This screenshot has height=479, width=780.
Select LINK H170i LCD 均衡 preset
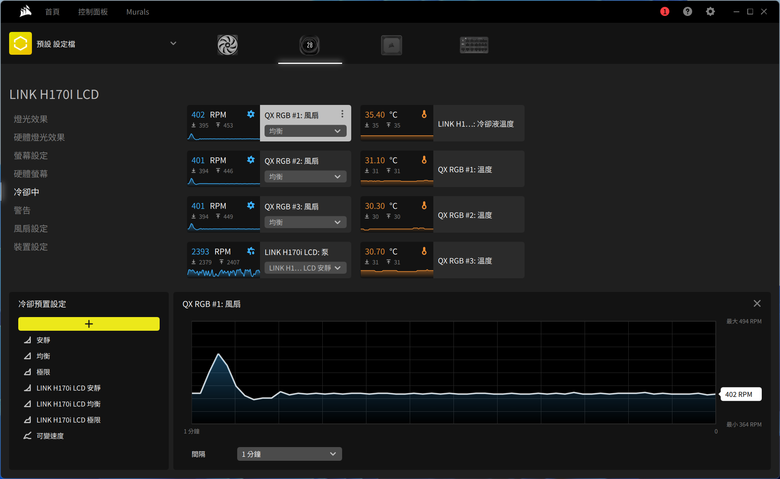coord(69,404)
